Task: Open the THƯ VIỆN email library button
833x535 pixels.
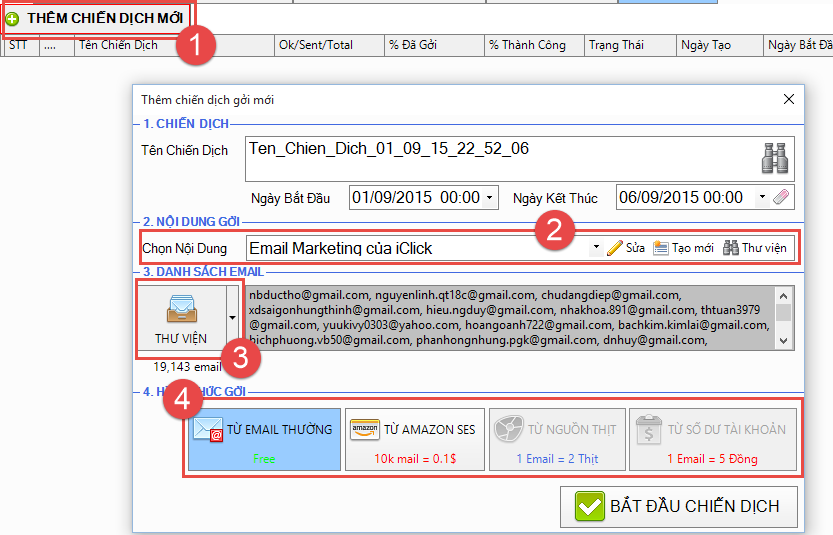Action: pos(181,318)
